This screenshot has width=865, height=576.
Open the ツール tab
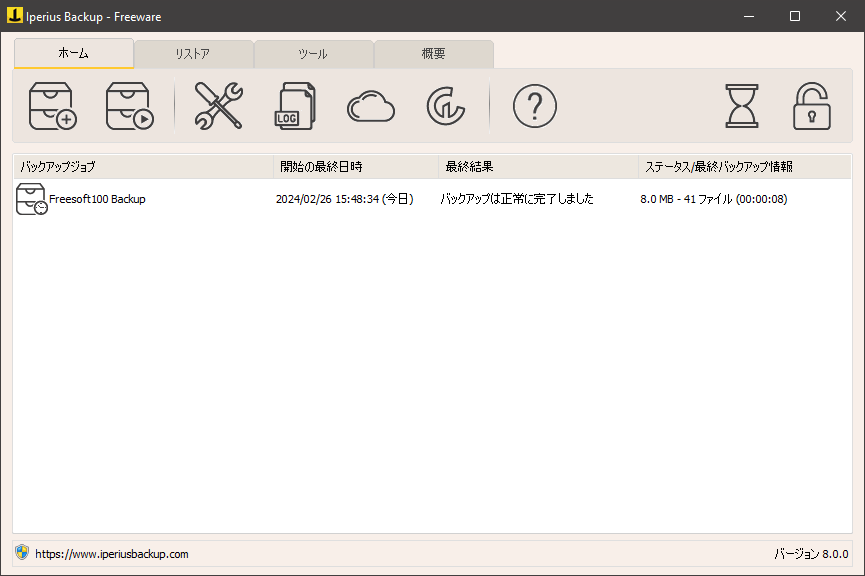pos(313,54)
